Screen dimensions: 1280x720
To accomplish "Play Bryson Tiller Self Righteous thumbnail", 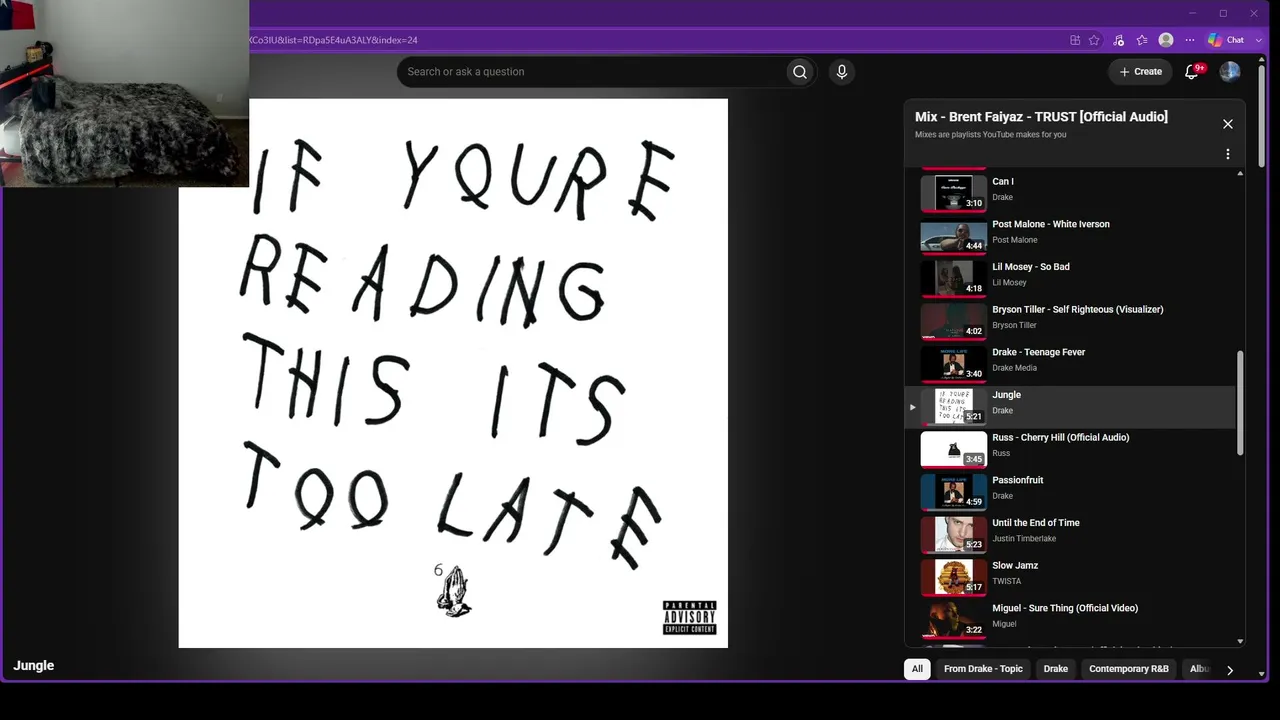I will click(953, 321).
